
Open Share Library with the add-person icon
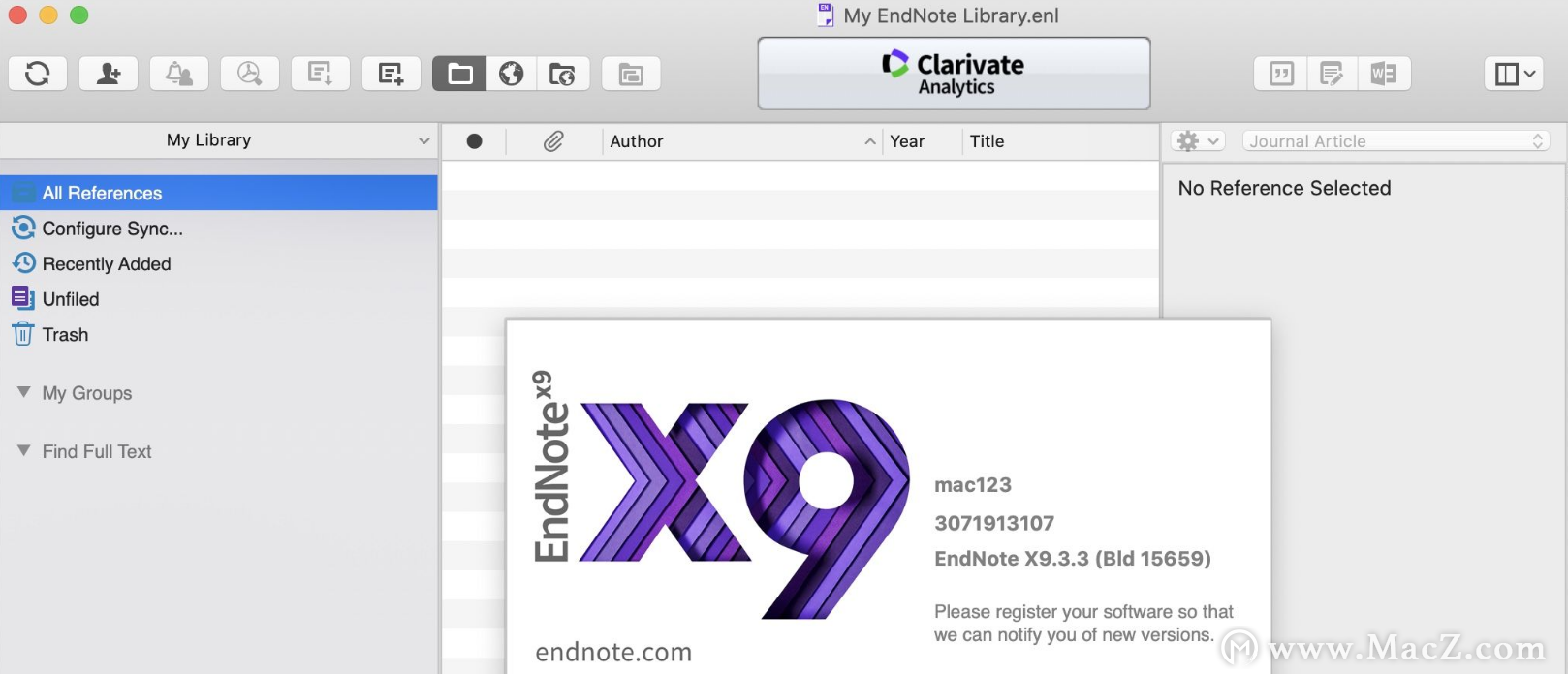point(109,74)
